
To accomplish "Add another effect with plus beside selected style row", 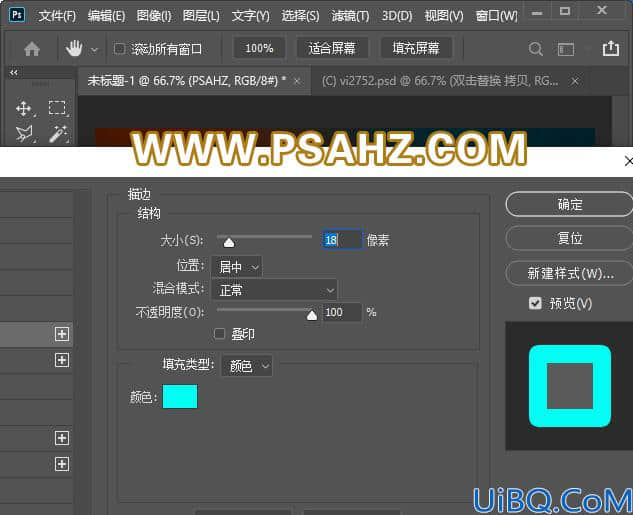I will click(62, 334).
